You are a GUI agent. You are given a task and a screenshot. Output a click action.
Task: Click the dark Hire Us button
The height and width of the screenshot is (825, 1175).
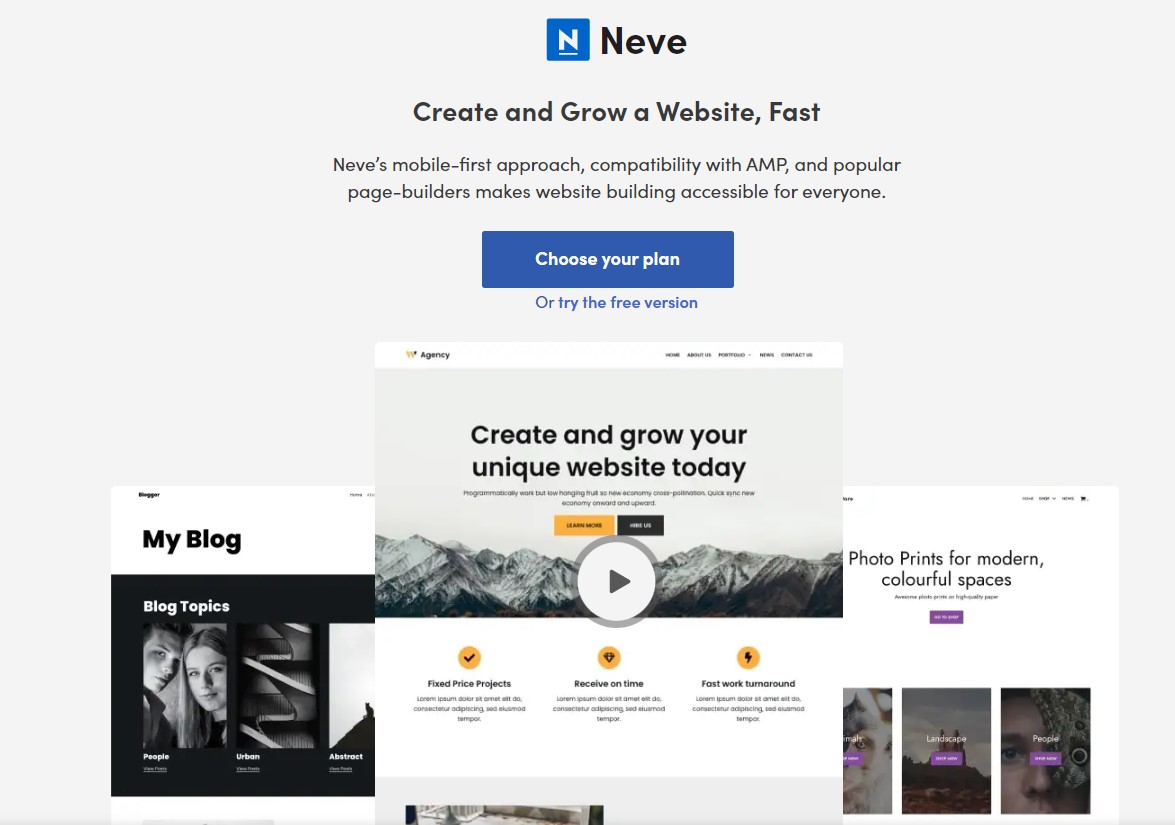point(641,525)
